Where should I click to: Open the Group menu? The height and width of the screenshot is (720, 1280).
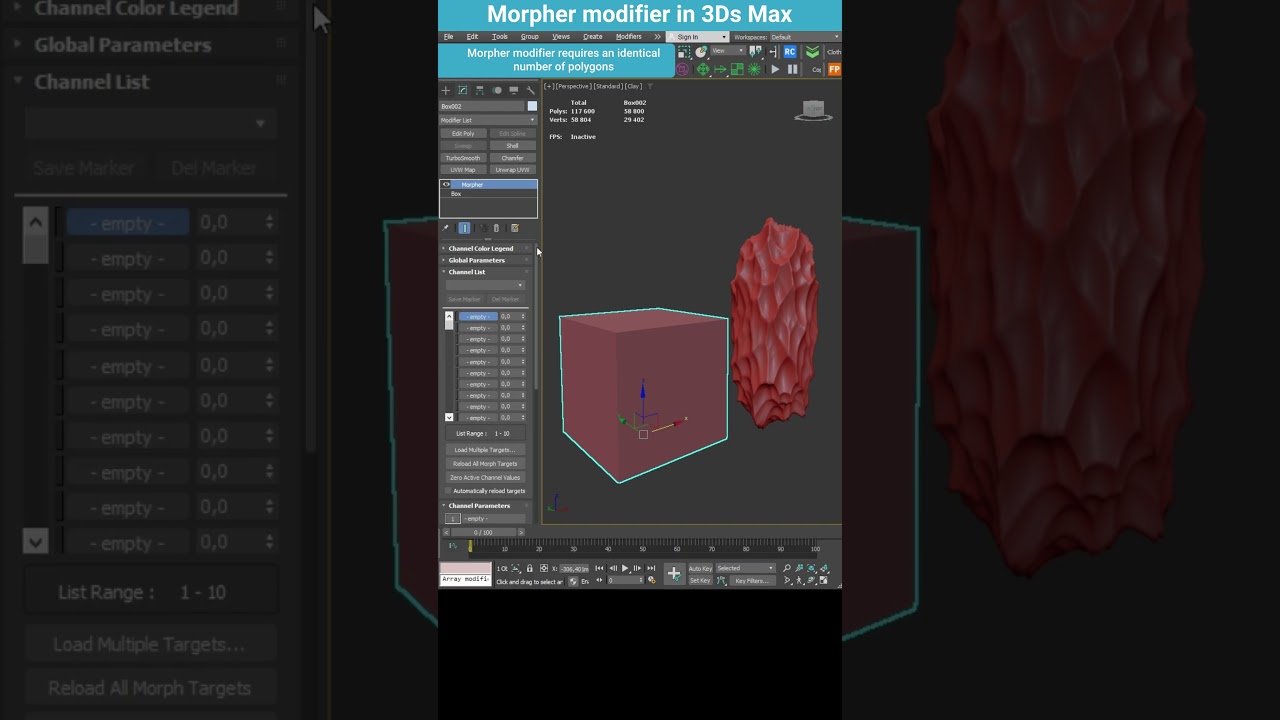coord(530,37)
